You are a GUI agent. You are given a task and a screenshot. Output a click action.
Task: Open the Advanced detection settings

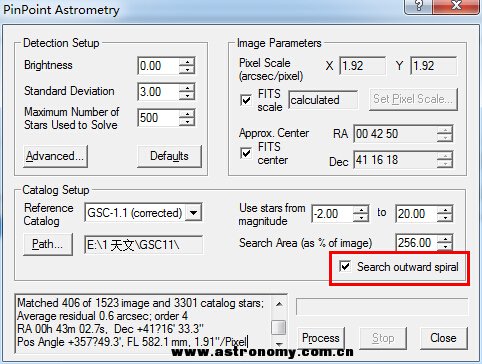click(x=55, y=156)
